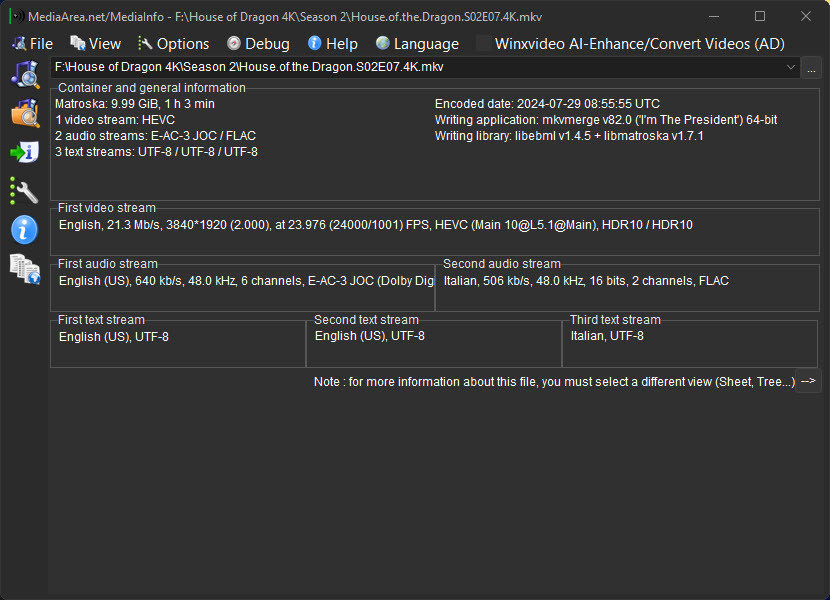Image resolution: width=830 pixels, height=600 pixels.
Task: Click the Export sidebar icon with green arrow
Action: (25, 152)
